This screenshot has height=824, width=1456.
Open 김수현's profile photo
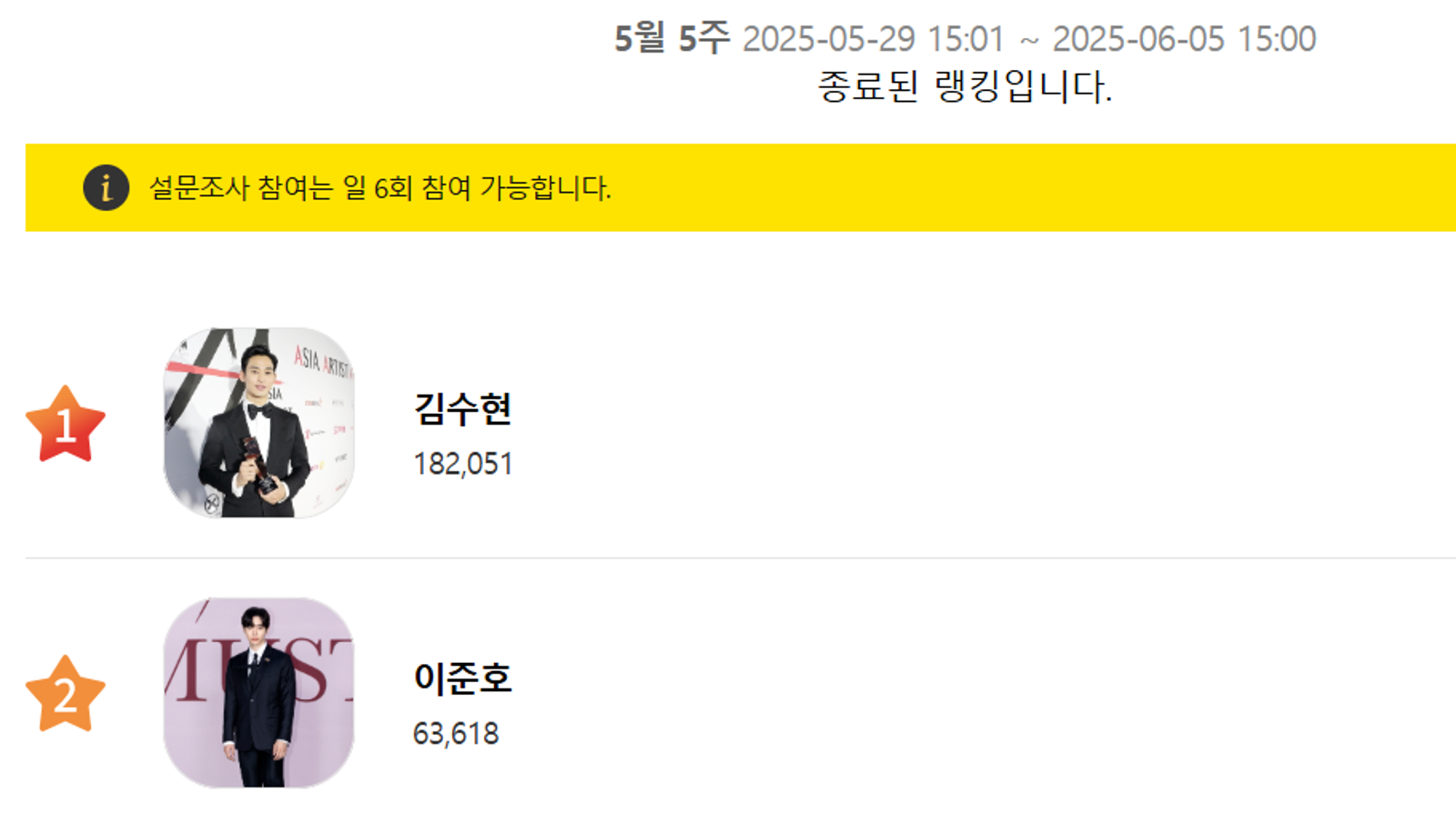tap(258, 423)
